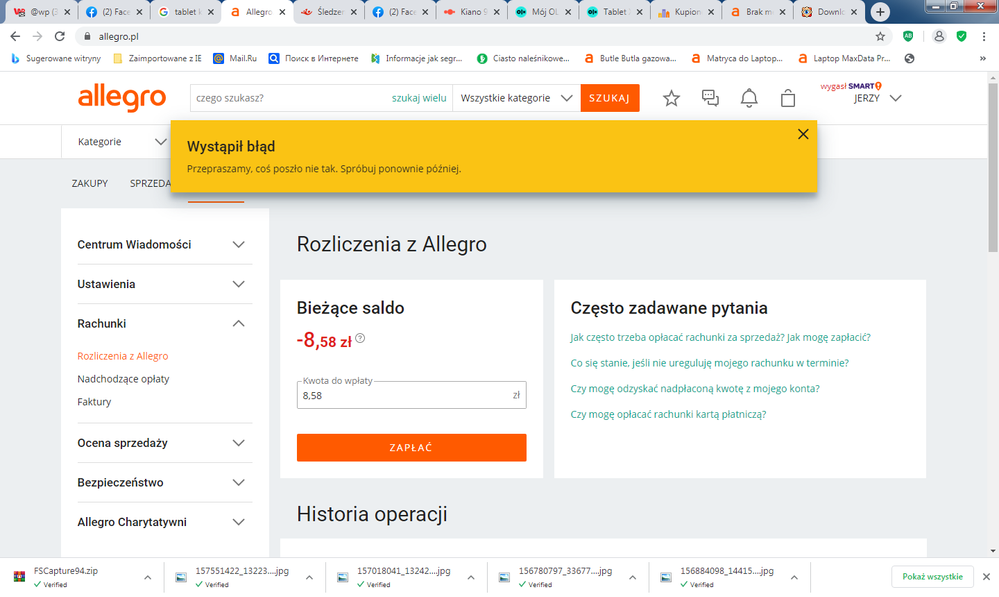Open Faktury link
The height and width of the screenshot is (597, 999).
click(x=94, y=402)
